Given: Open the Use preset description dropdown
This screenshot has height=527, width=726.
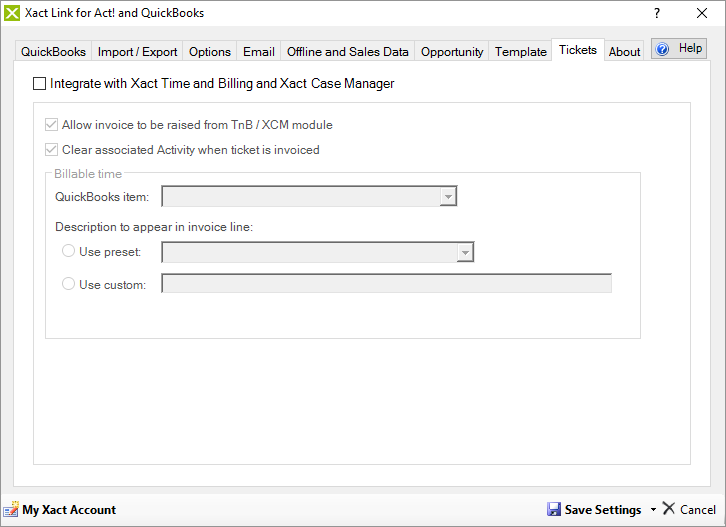Looking at the screenshot, I should 465,252.
